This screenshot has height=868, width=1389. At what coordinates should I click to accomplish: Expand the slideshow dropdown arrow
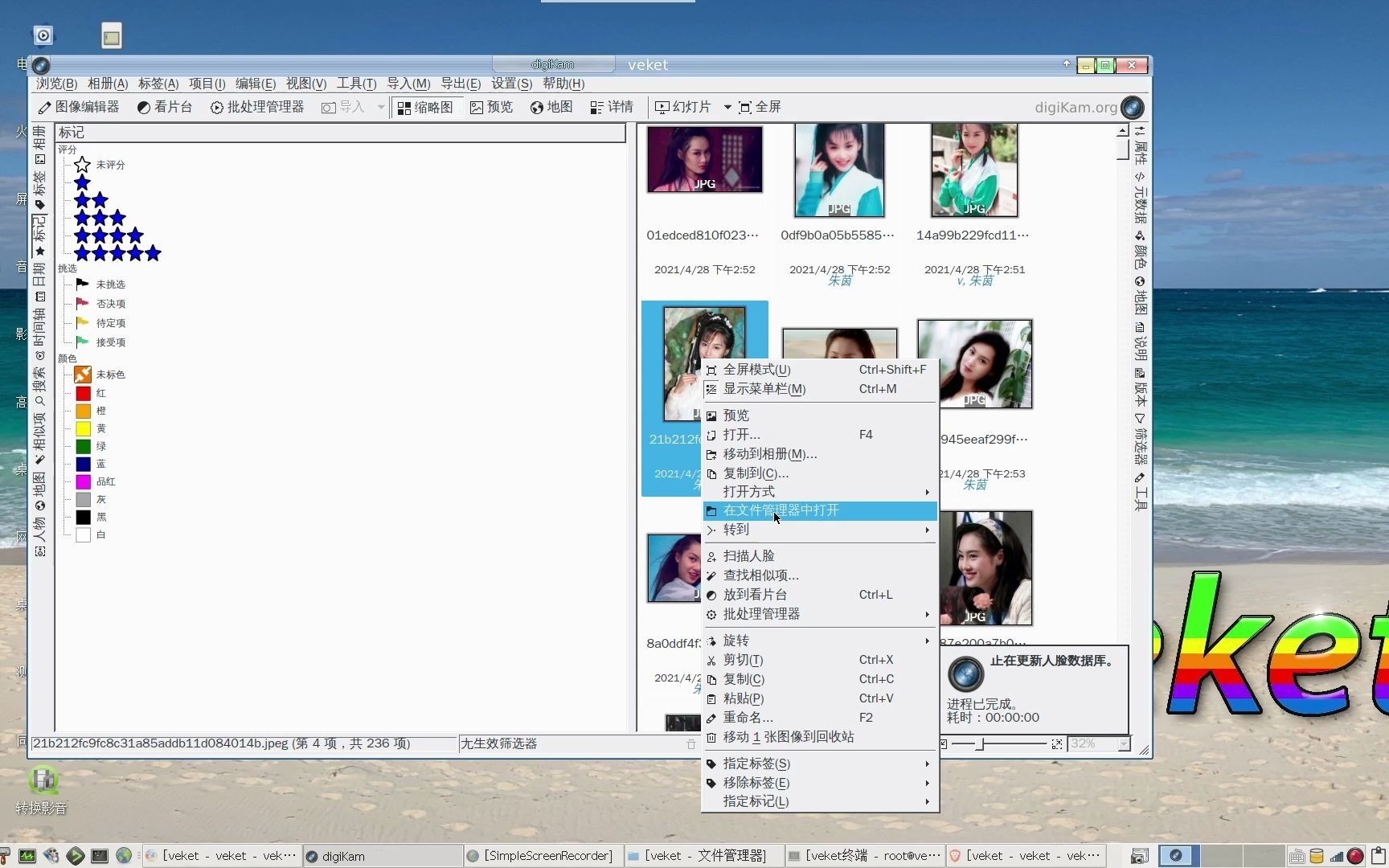[x=727, y=107]
